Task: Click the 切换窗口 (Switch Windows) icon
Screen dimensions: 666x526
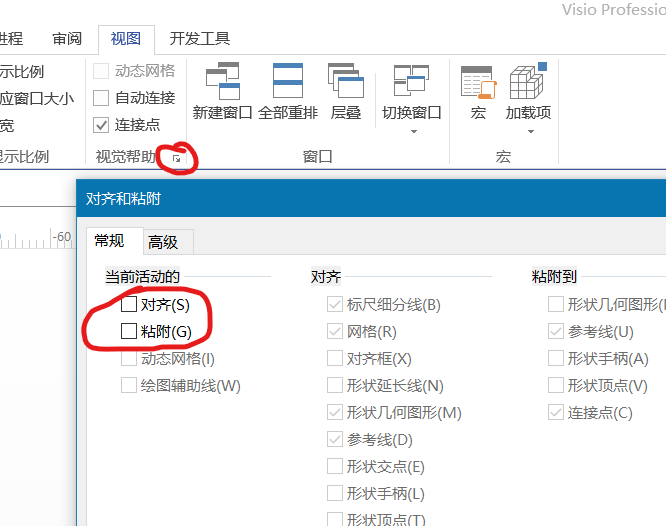Action: 411,80
